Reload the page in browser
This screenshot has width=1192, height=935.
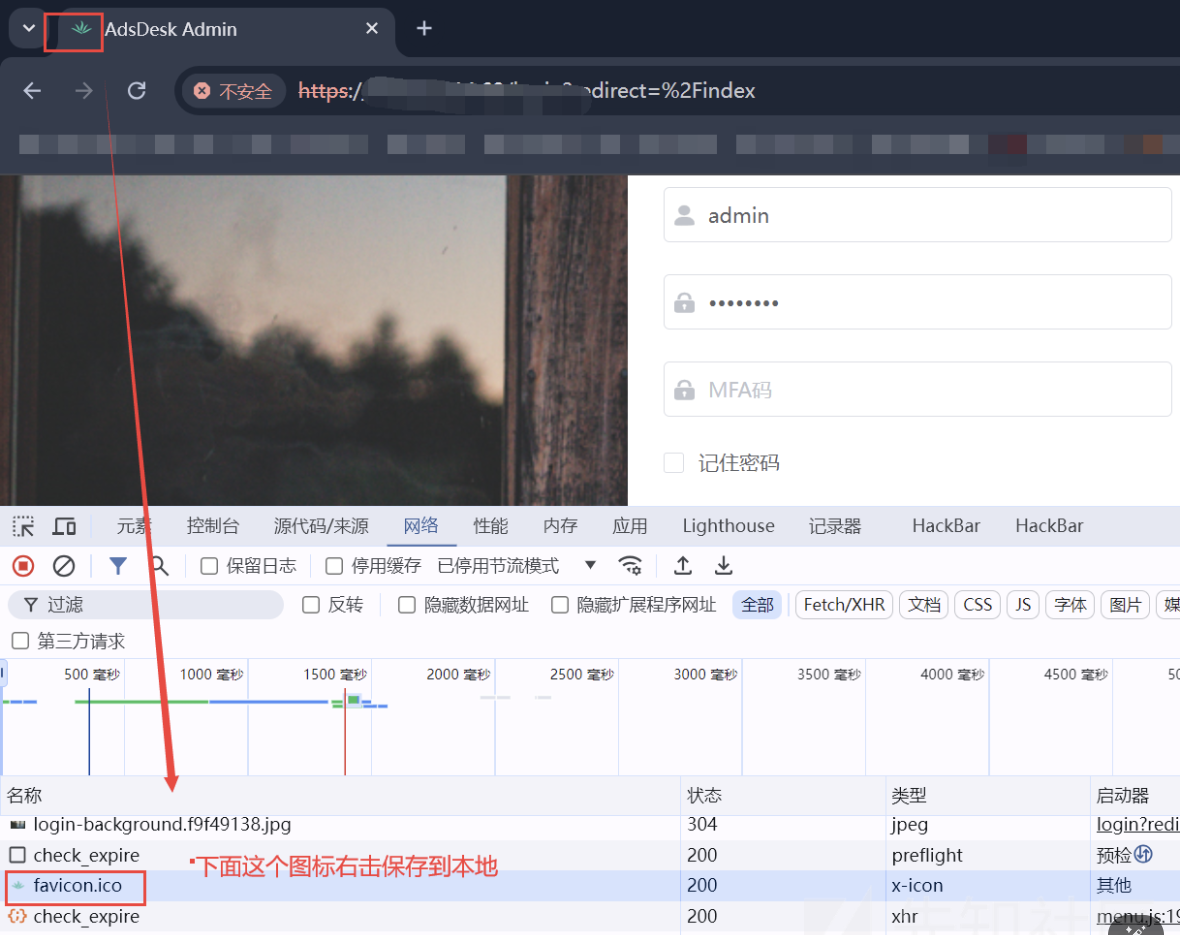[x=137, y=91]
